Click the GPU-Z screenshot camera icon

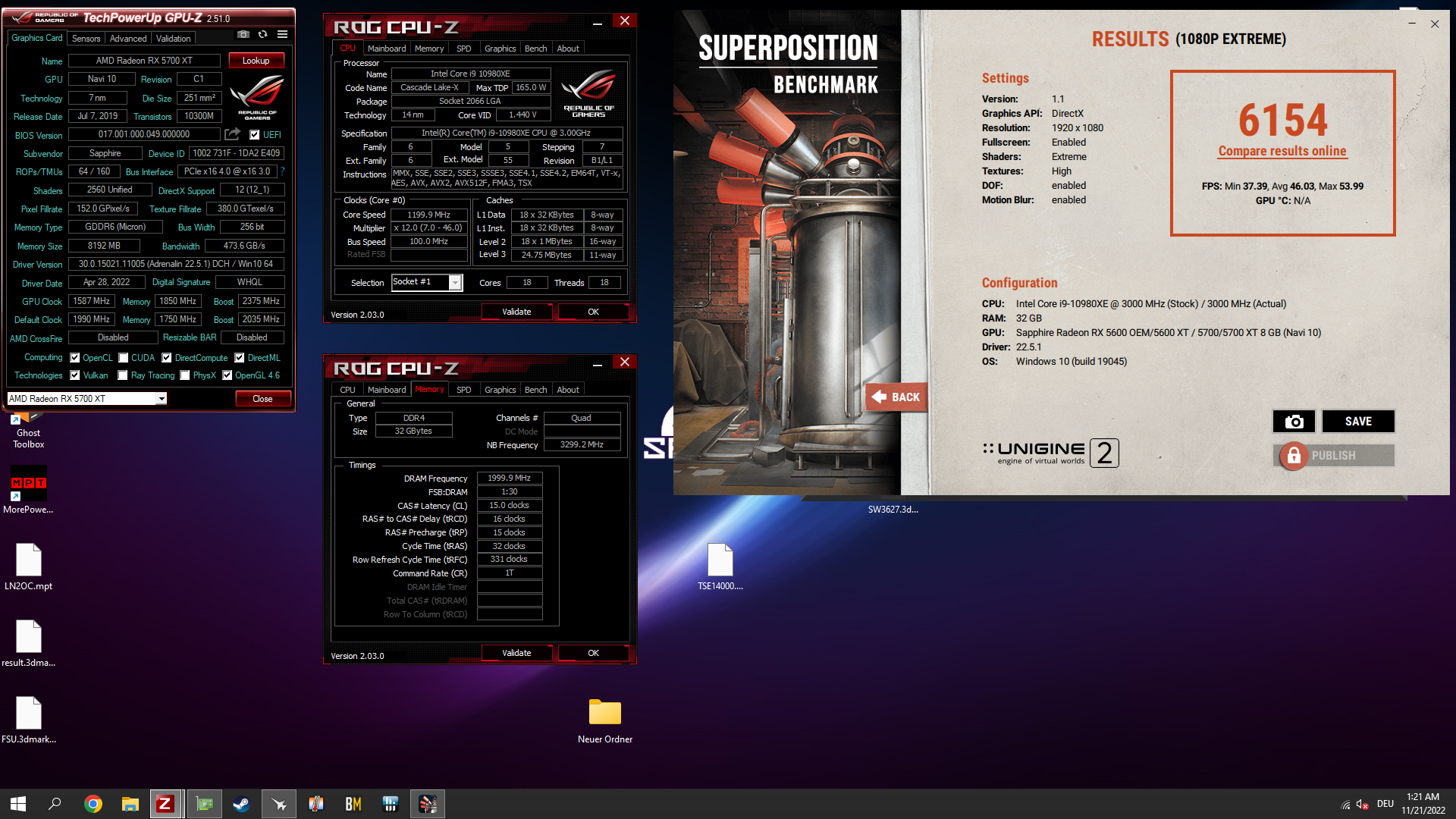tap(243, 34)
